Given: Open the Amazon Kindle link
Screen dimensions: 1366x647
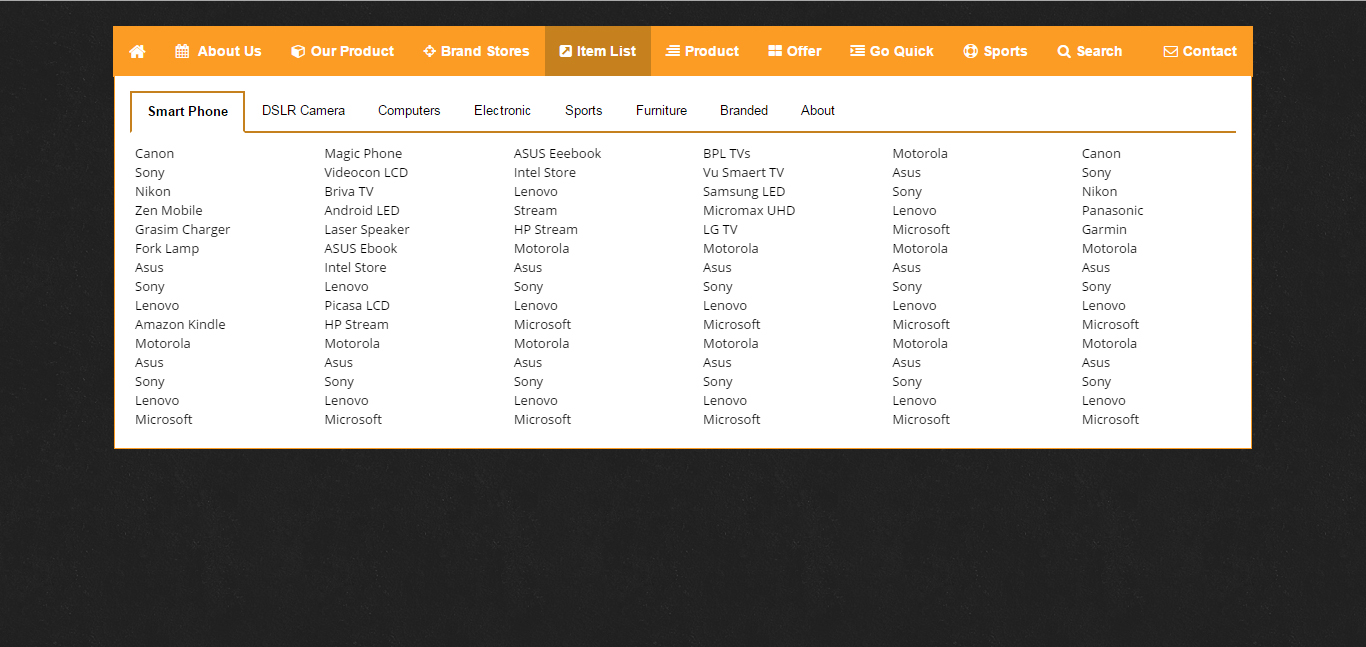Looking at the screenshot, I should [180, 324].
